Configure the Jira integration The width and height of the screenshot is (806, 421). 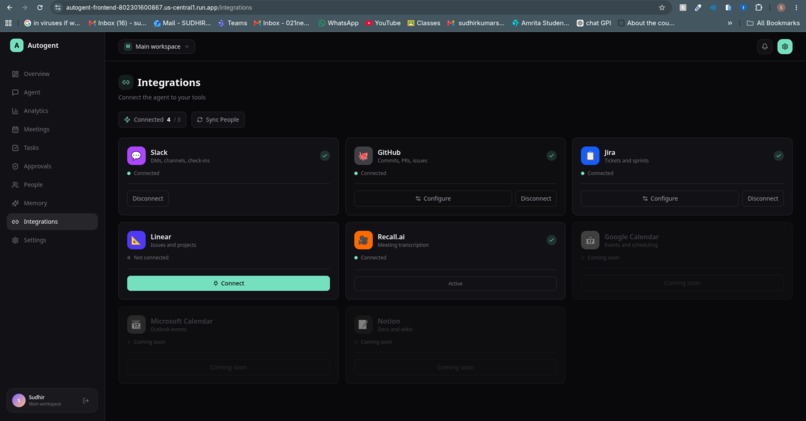[660, 198]
